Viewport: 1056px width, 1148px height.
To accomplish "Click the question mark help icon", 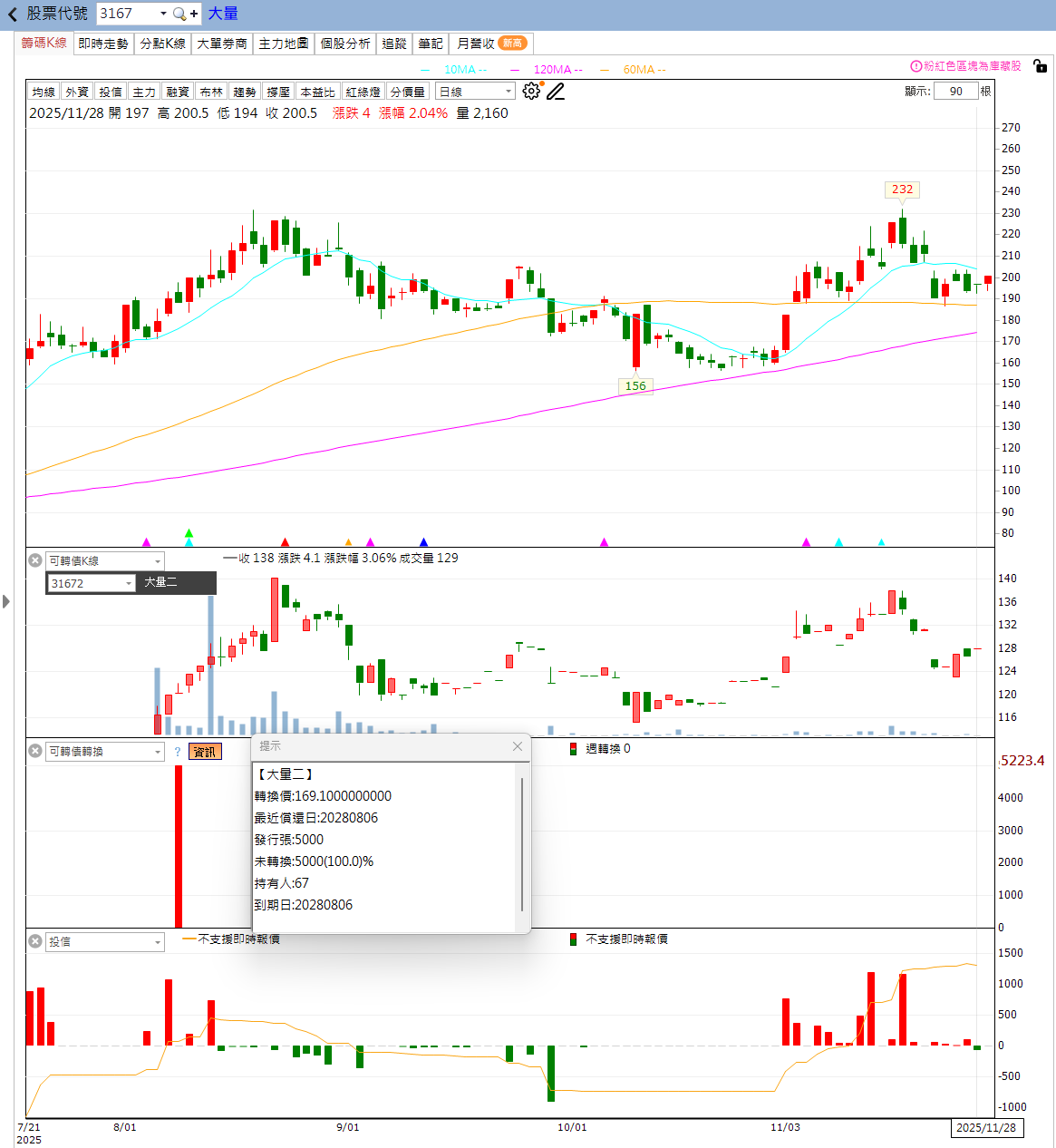I will (x=177, y=752).
